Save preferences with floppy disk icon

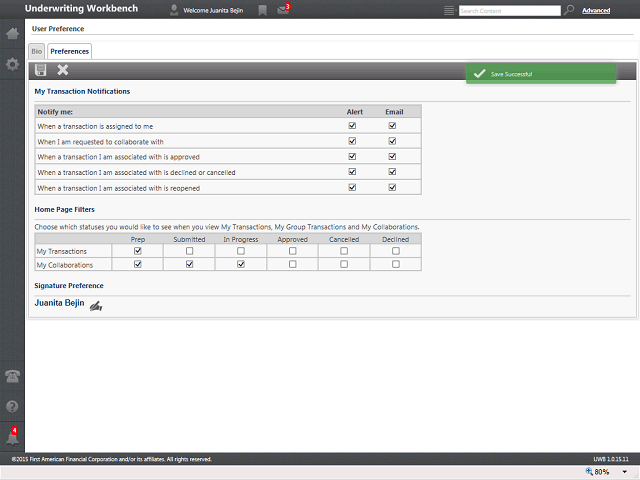[x=40, y=70]
